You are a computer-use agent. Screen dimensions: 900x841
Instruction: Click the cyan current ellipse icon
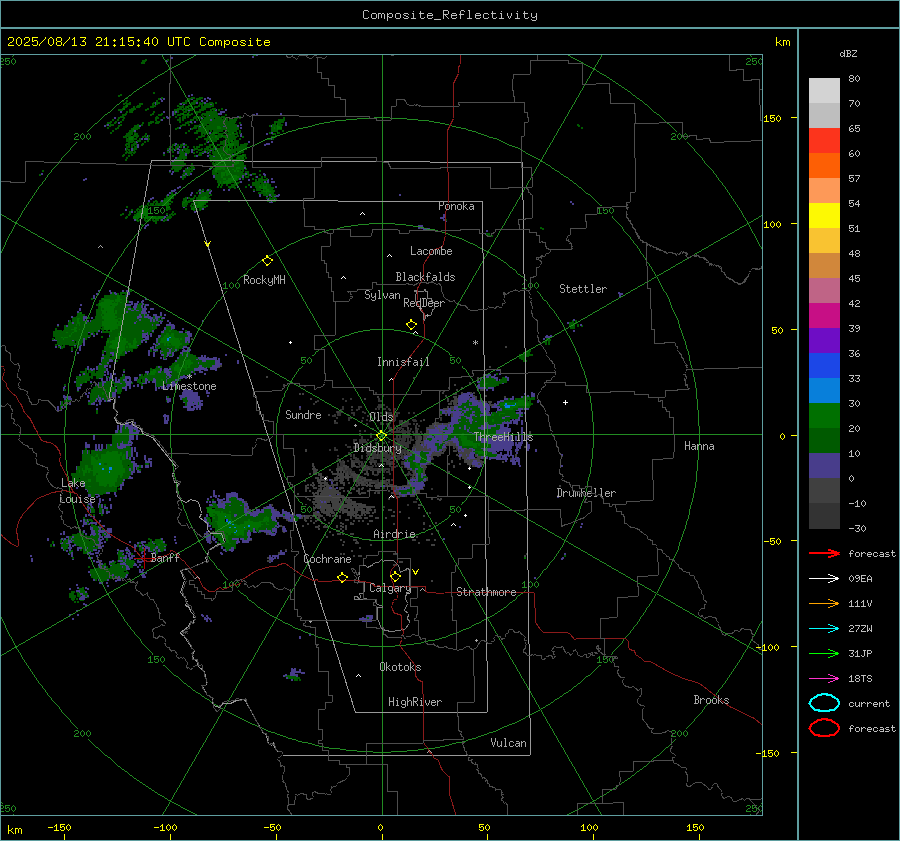tap(824, 703)
